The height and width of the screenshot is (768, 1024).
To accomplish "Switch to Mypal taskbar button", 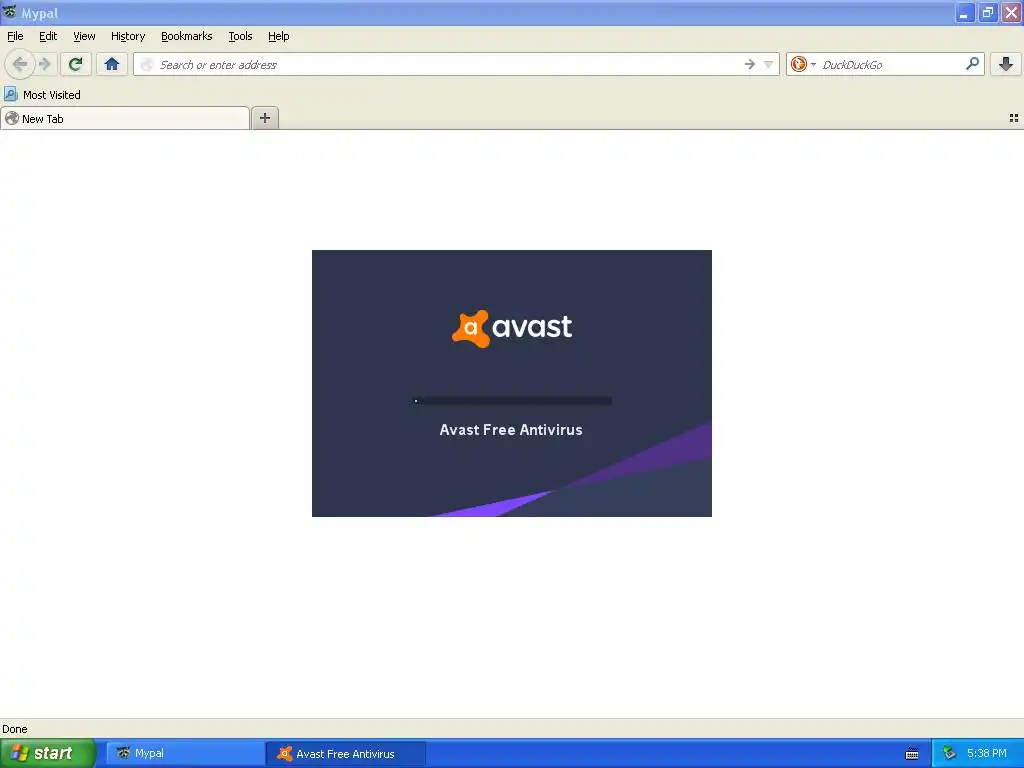I will (184, 754).
